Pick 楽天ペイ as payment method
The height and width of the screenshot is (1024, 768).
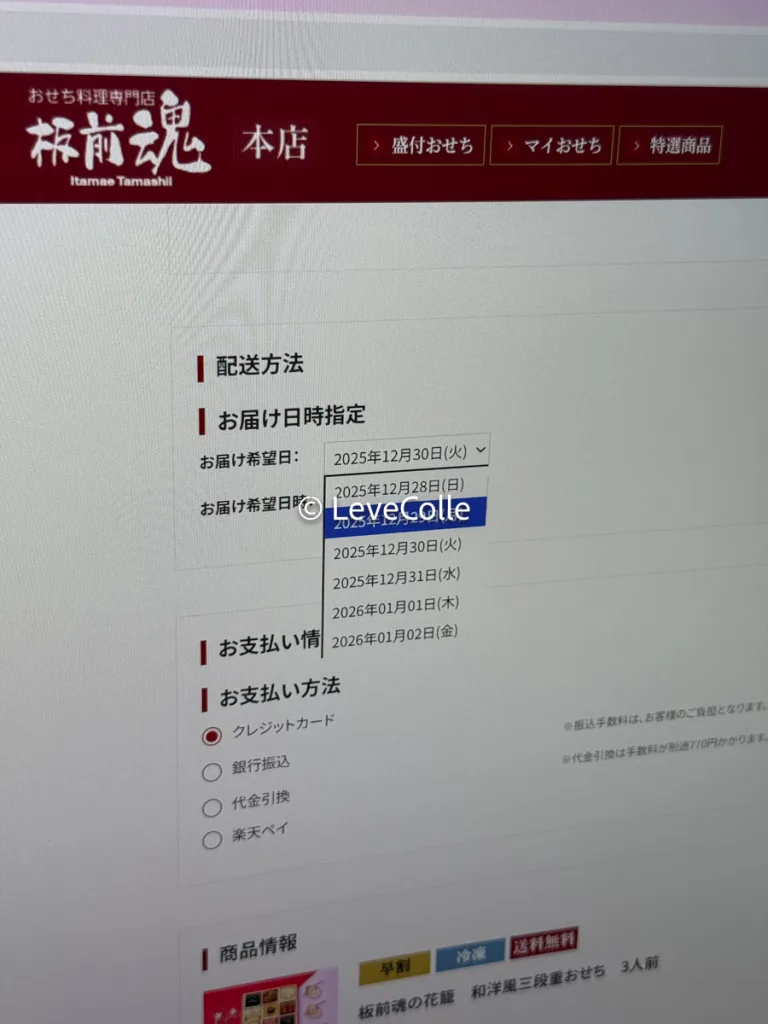(x=211, y=840)
